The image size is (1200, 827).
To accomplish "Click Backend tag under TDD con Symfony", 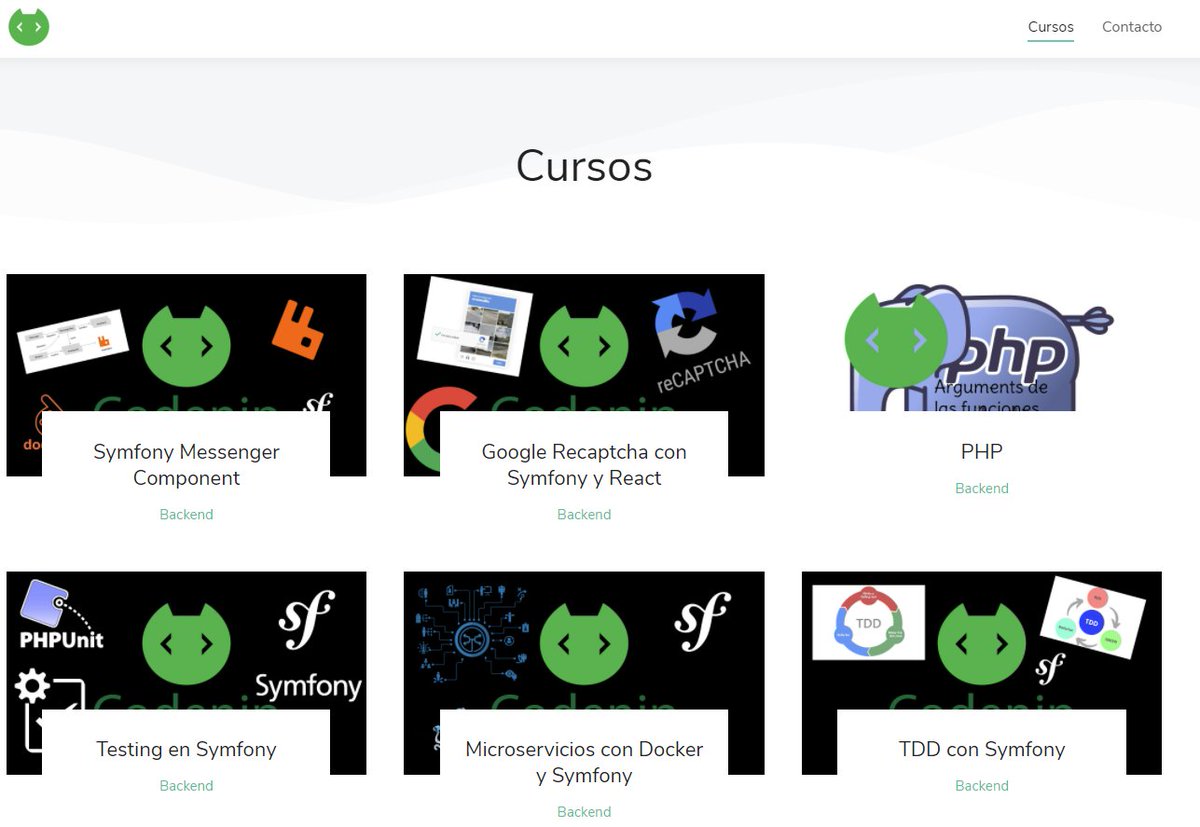I will coord(981,786).
